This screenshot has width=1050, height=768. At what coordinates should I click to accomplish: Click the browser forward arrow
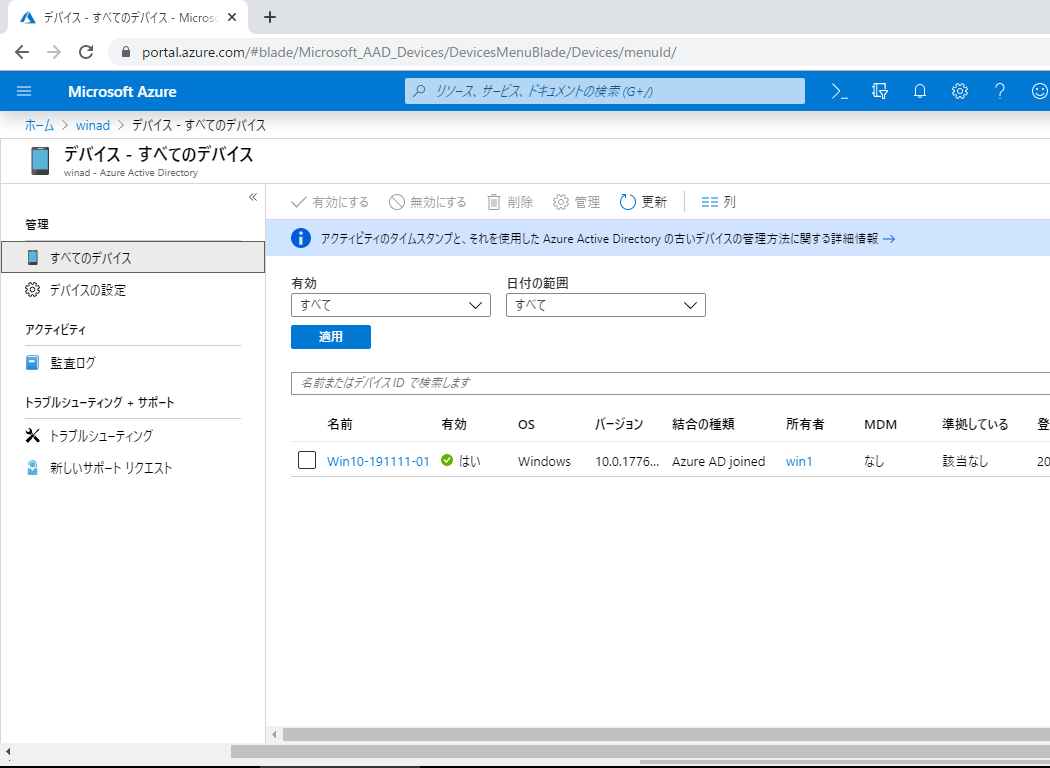pyautogui.click(x=54, y=52)
